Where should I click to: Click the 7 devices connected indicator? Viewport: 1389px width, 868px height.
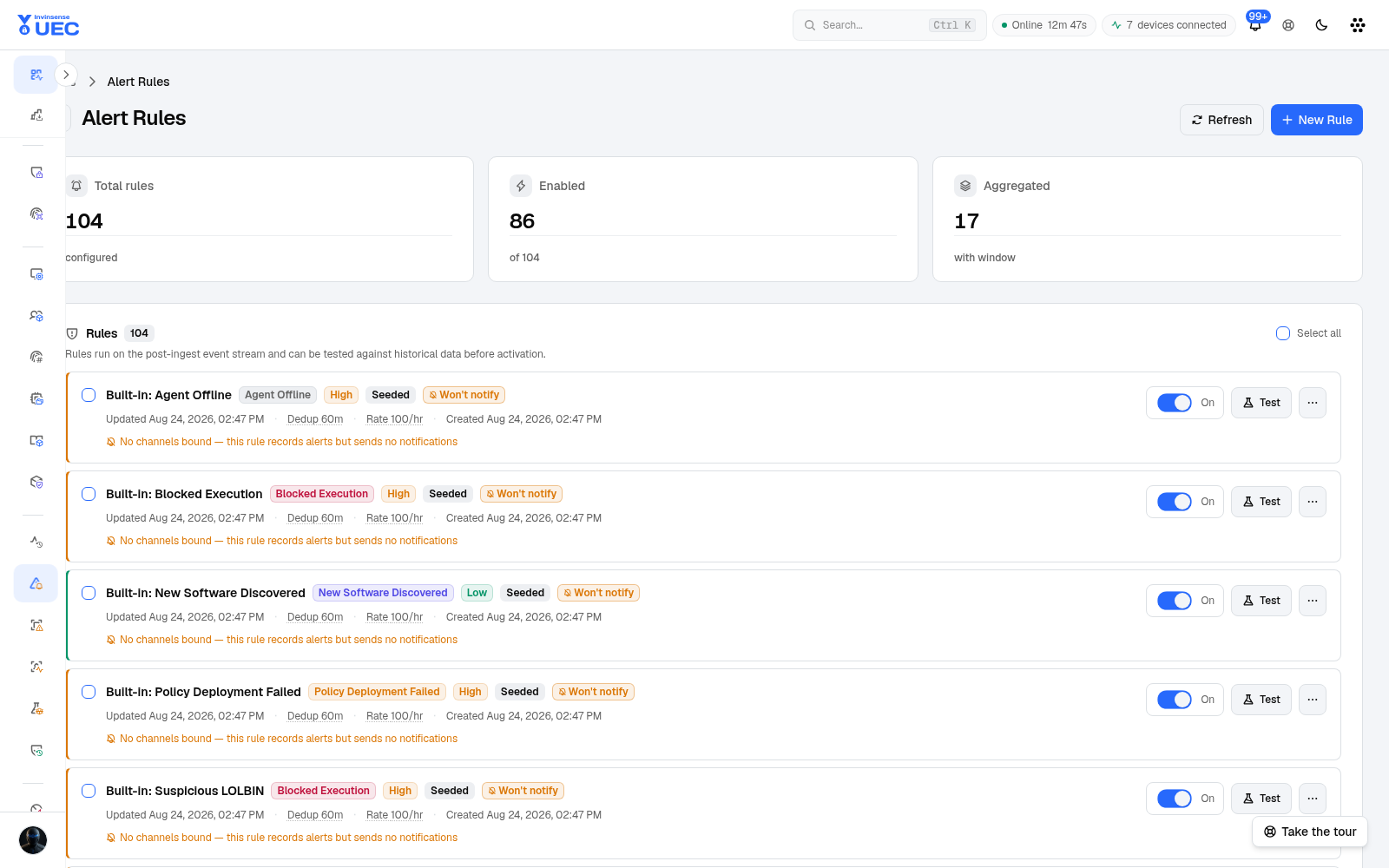tap(1168, 25)
